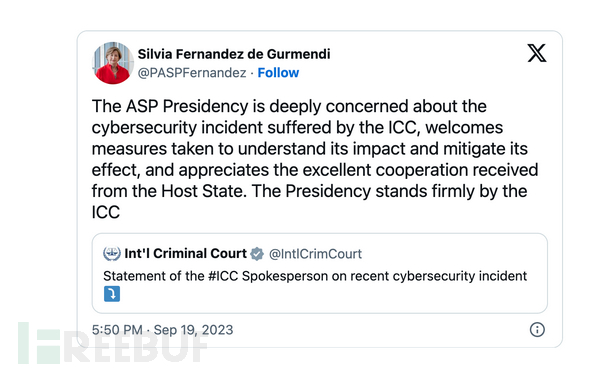Click the X logo in the tweet corner
Image resolution: width=615 pixels, height=371 pixels.
[x=537, y=53]
